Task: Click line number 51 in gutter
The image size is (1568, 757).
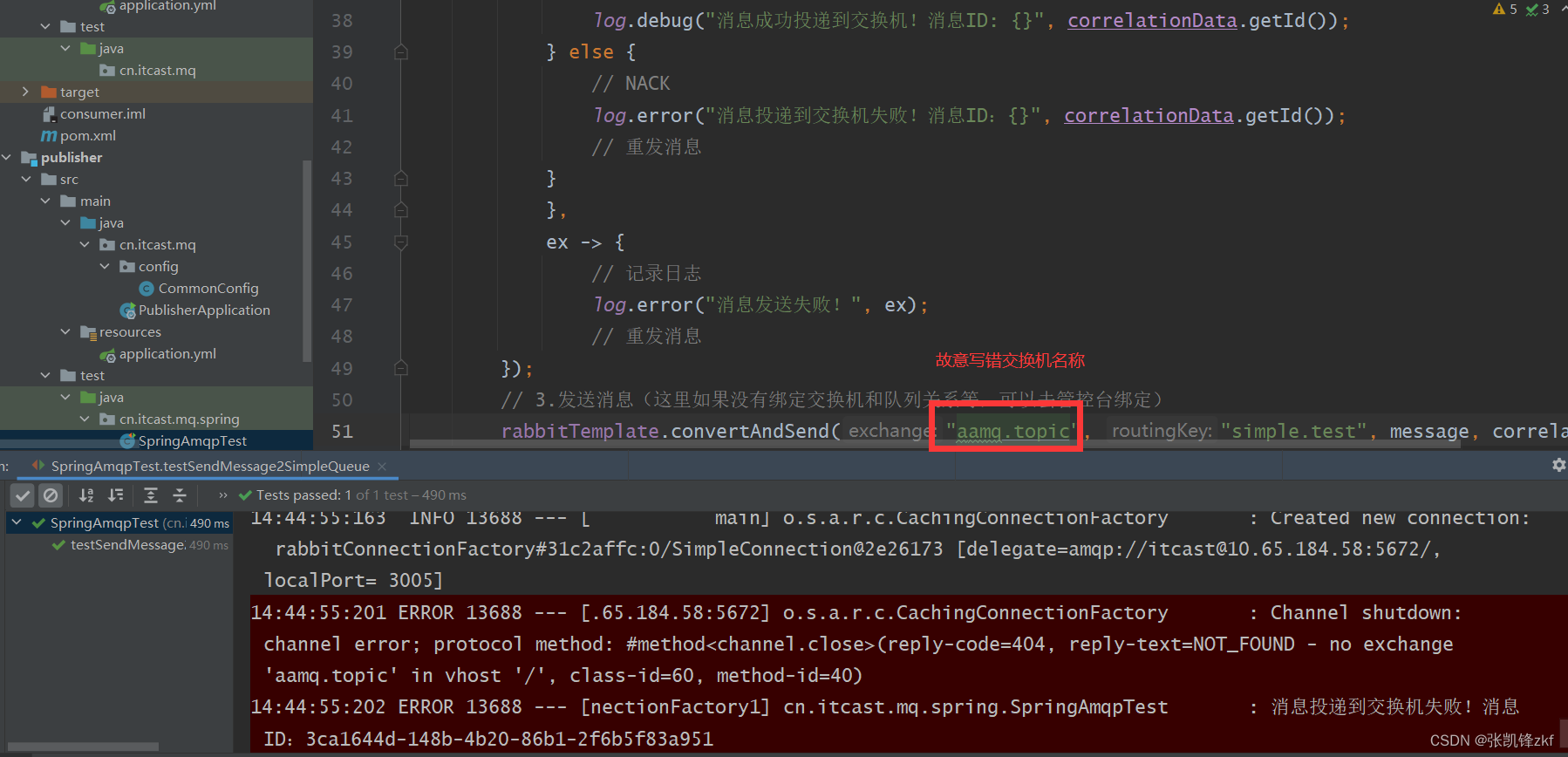Action: (x=342, y=431)
